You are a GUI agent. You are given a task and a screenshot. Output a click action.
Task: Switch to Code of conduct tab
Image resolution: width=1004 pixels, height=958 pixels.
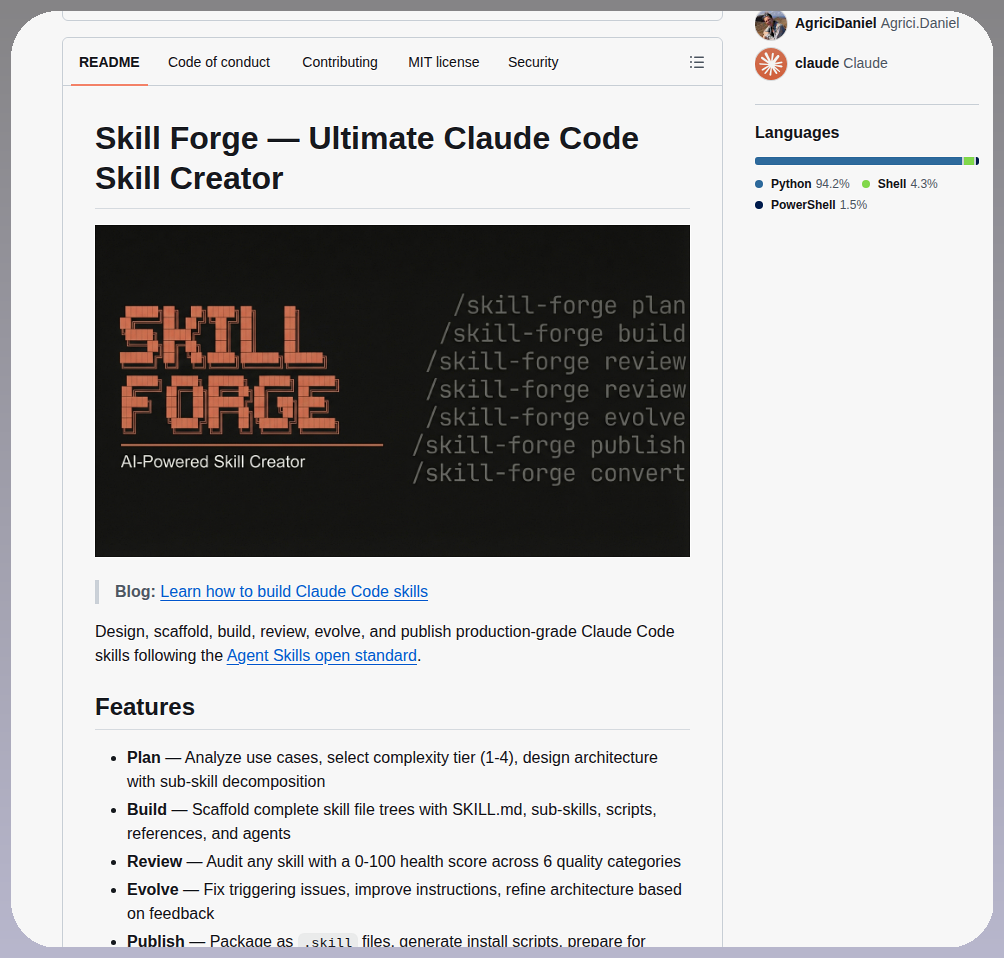click(219, 62)
